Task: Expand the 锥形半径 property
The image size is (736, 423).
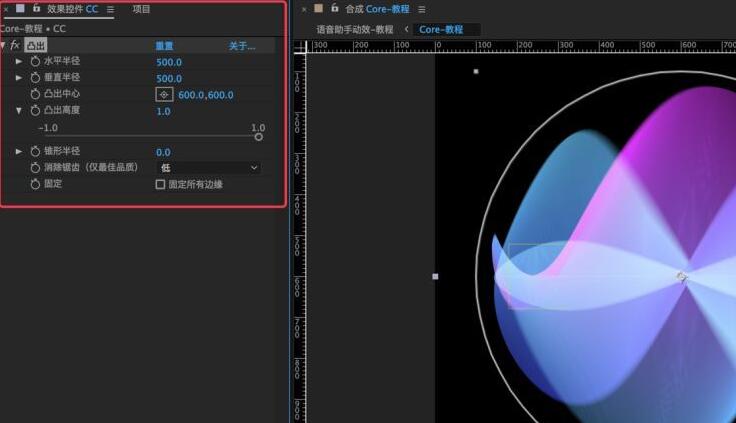Action: (x=19, y=152)
